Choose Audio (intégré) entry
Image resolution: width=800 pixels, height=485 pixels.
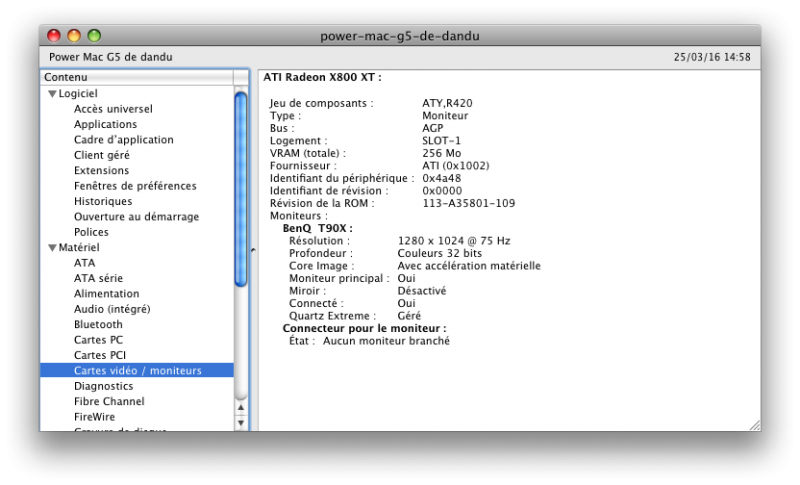[112, 309]
